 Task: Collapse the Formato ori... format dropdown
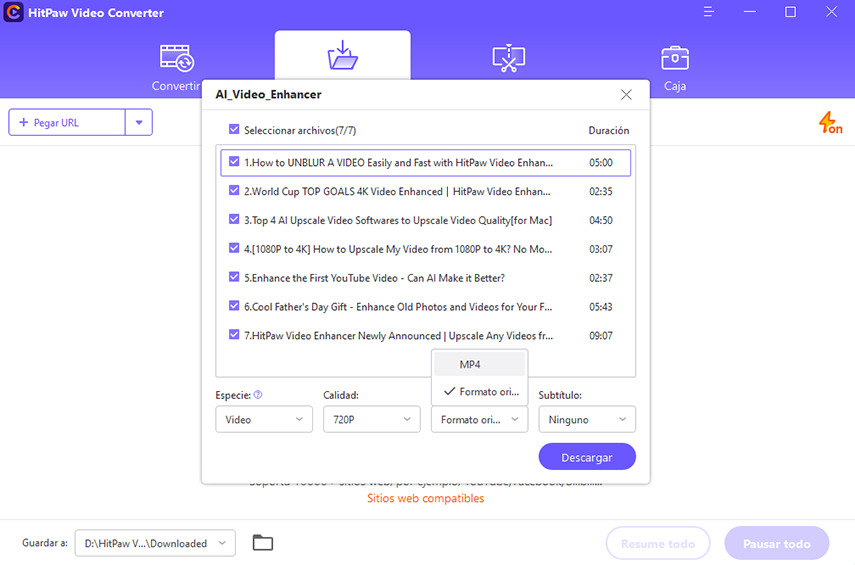pyautogui.click(x=479, y=419)
